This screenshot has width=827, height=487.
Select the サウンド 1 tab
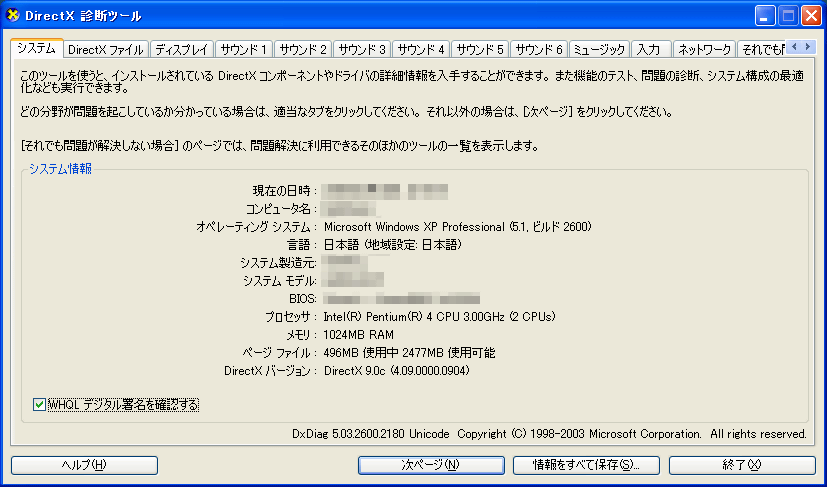click(x=242, y=49)
